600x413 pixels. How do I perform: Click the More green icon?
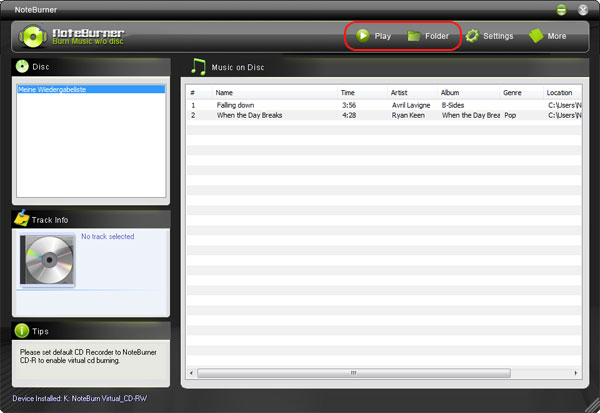[536, 36]
